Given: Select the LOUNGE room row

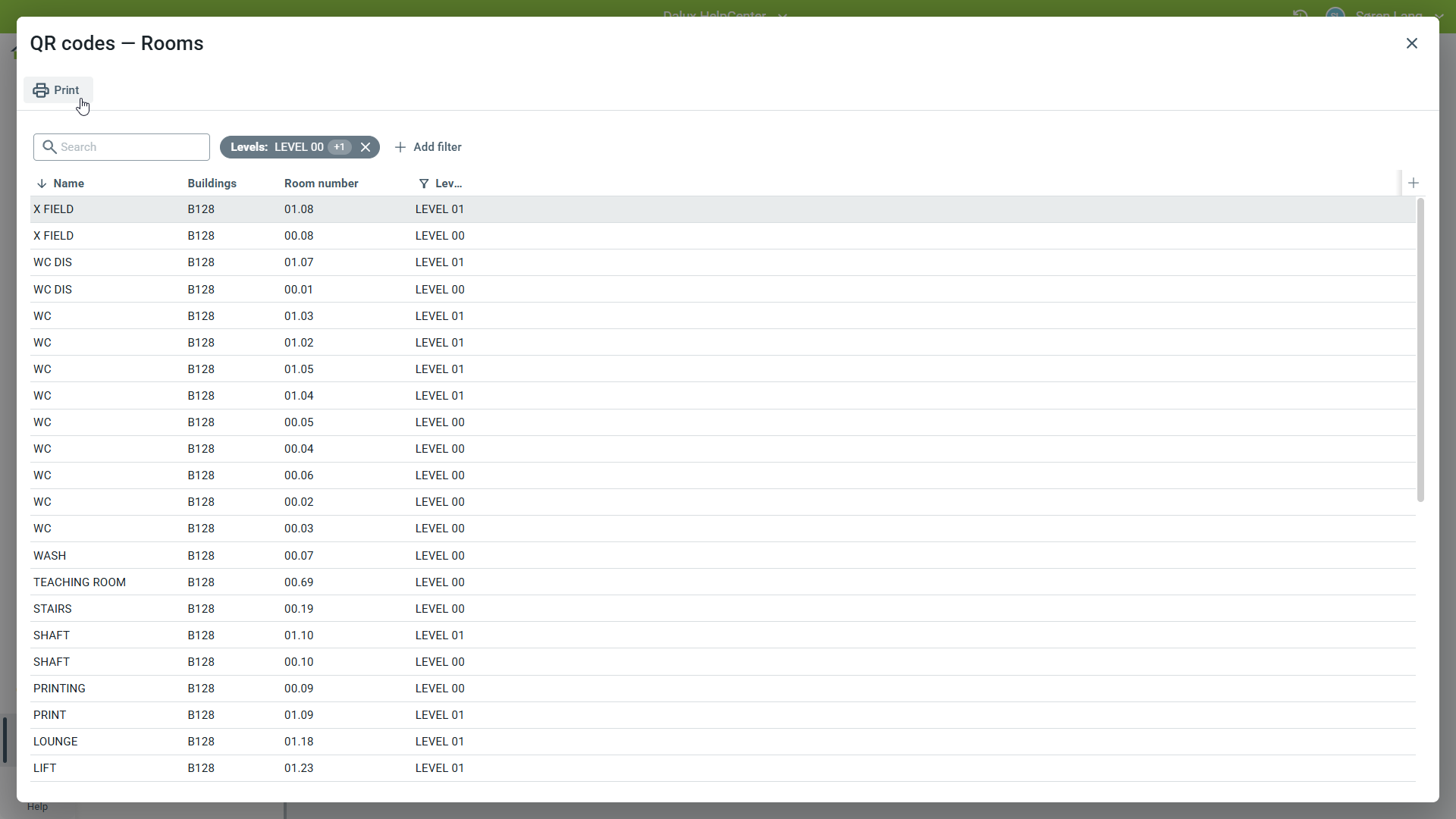Looking at the screenshot, I should click(55, 742).
